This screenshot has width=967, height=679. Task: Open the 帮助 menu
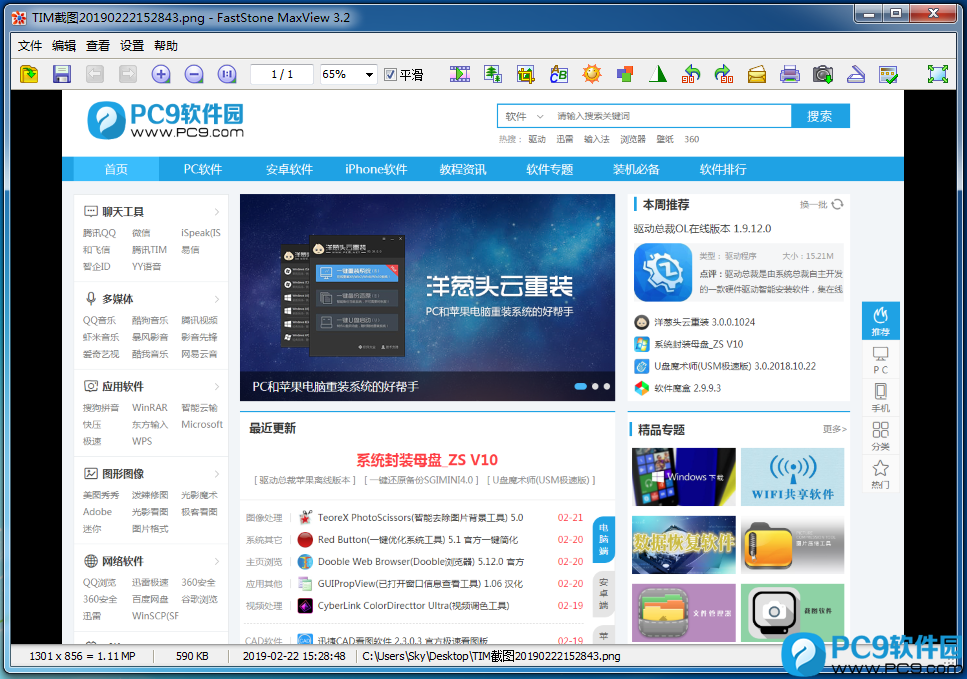pos(165,46)
